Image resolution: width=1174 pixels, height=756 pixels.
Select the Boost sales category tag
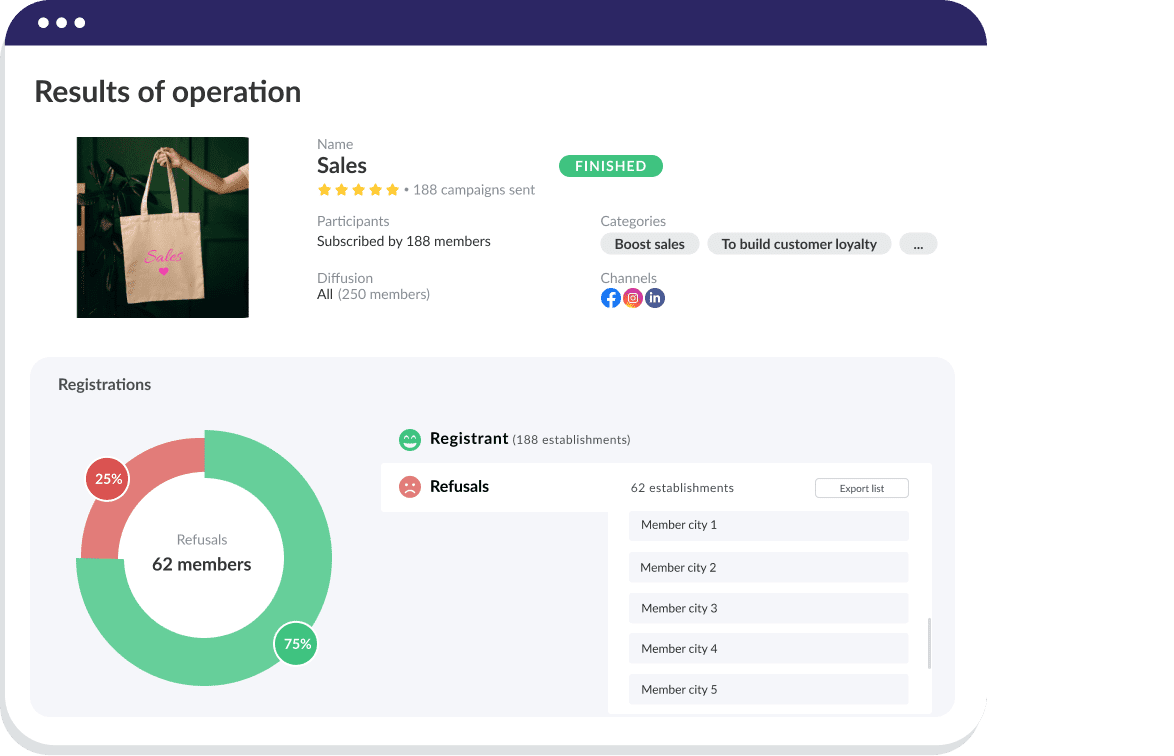649,244
